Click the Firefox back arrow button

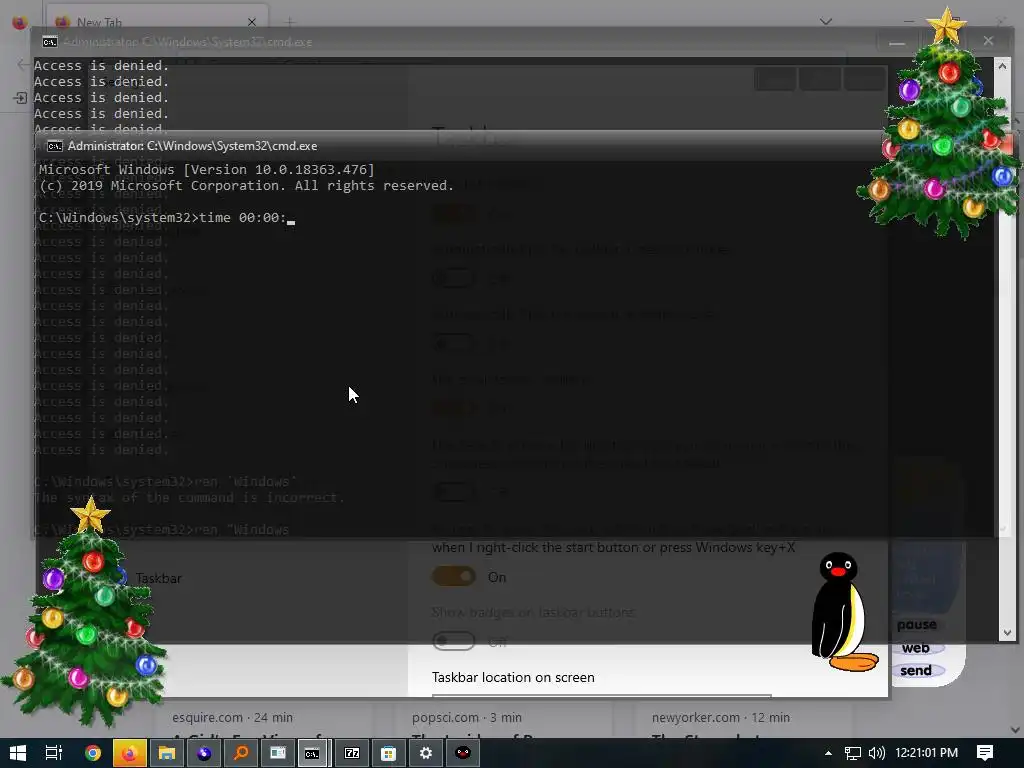click(23, 64)
